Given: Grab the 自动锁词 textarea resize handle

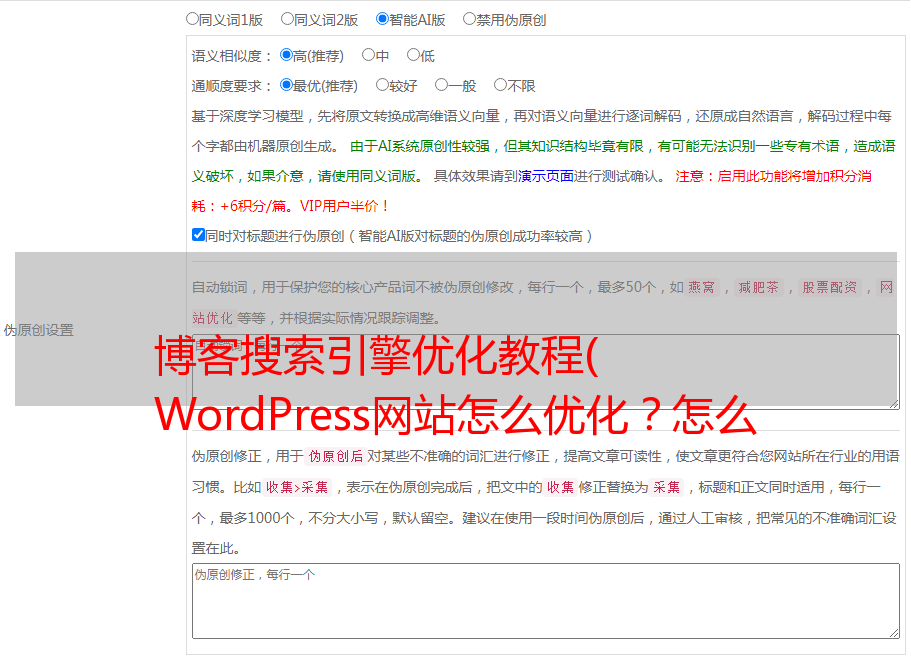Looking at the screenshot, I should pyautogui.click(x=893, y=403).
